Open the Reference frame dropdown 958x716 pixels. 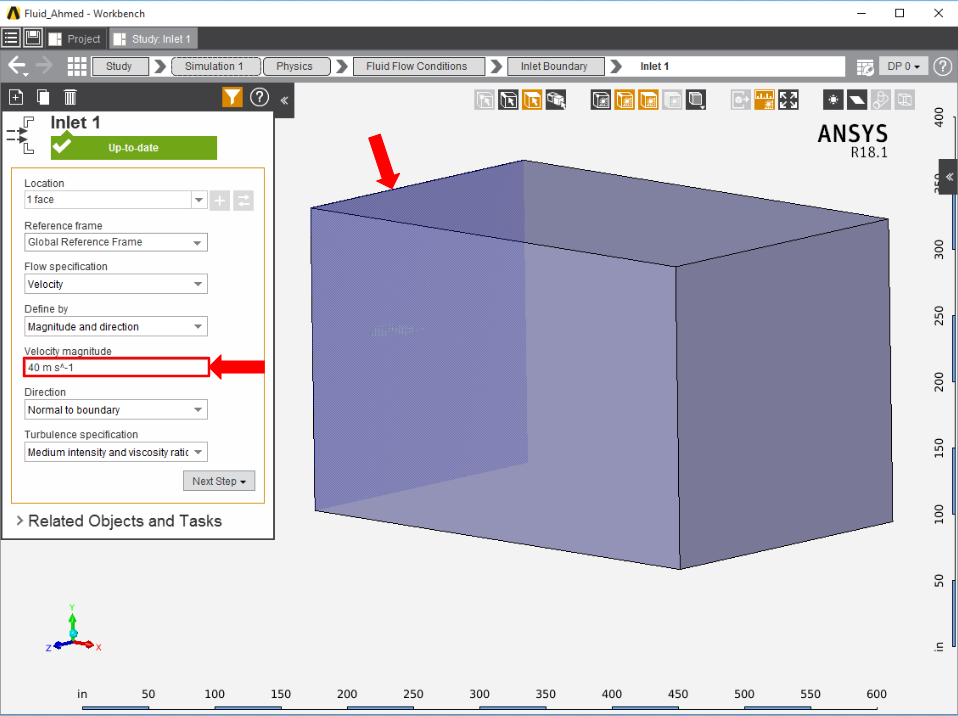tap(115, 242)
